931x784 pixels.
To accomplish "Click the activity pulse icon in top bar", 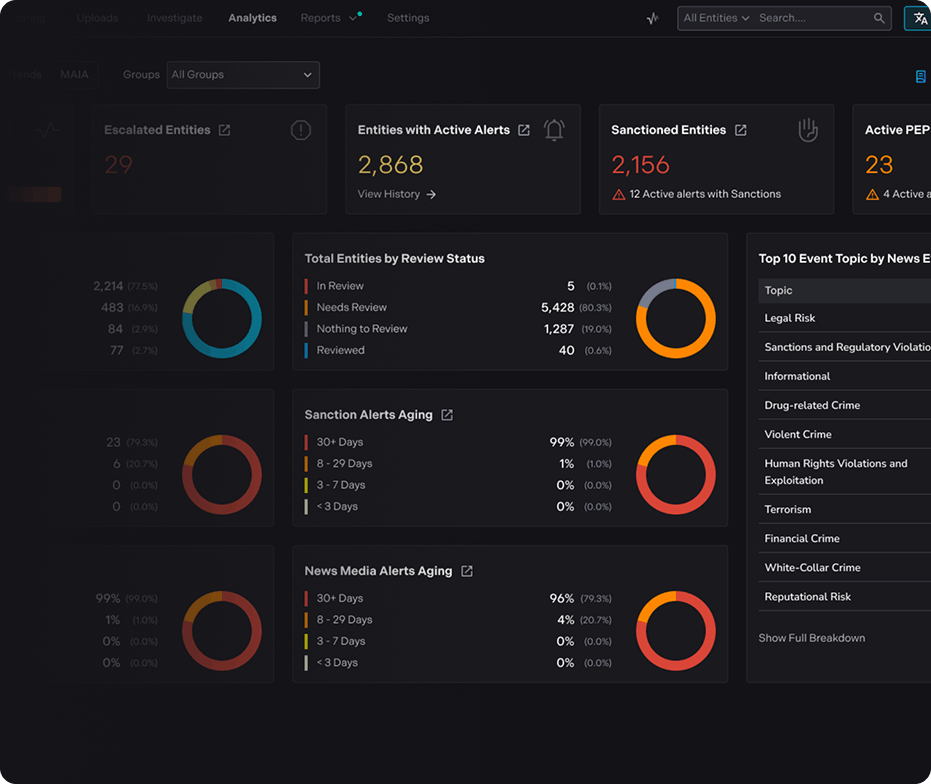I will [x=653, y=18].
